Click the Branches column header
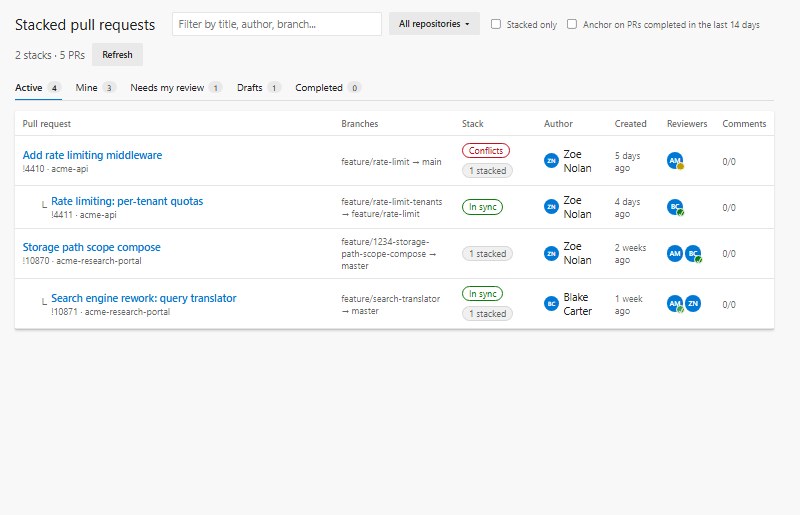This screenshot has height=515, width=800. tap(360, 124)
